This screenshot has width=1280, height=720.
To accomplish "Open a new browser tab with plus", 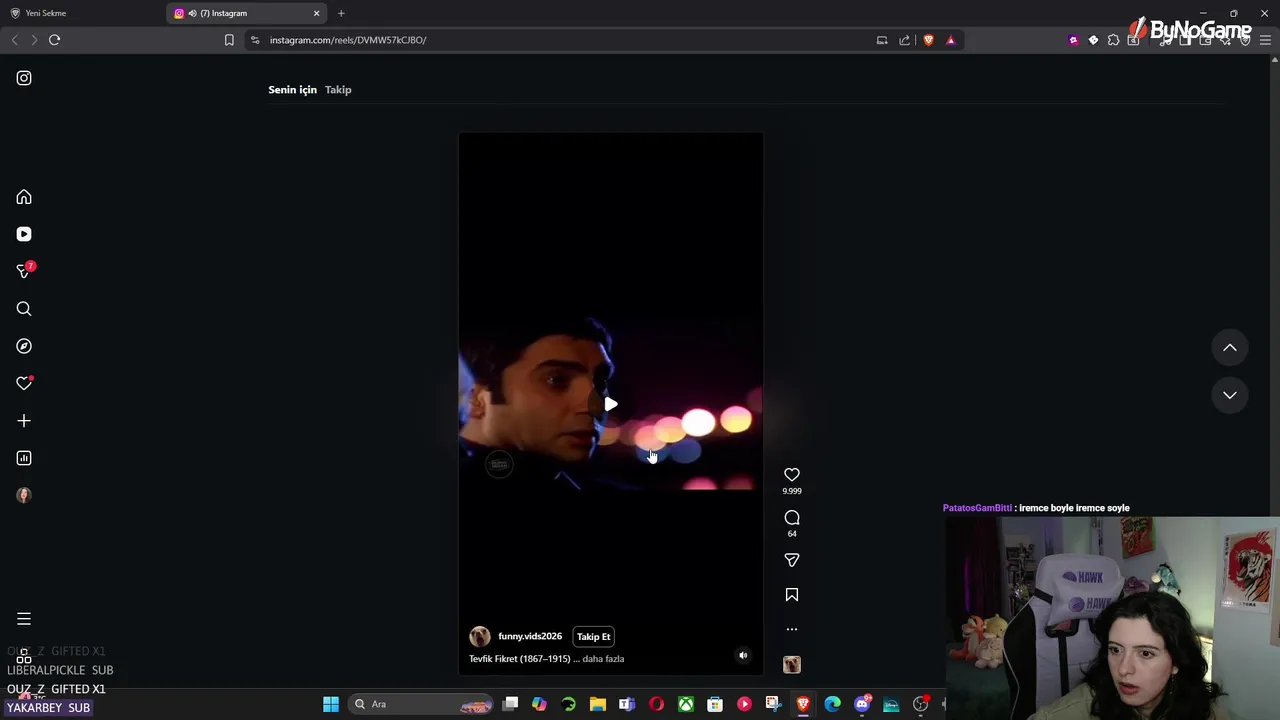I will [341, 13].
